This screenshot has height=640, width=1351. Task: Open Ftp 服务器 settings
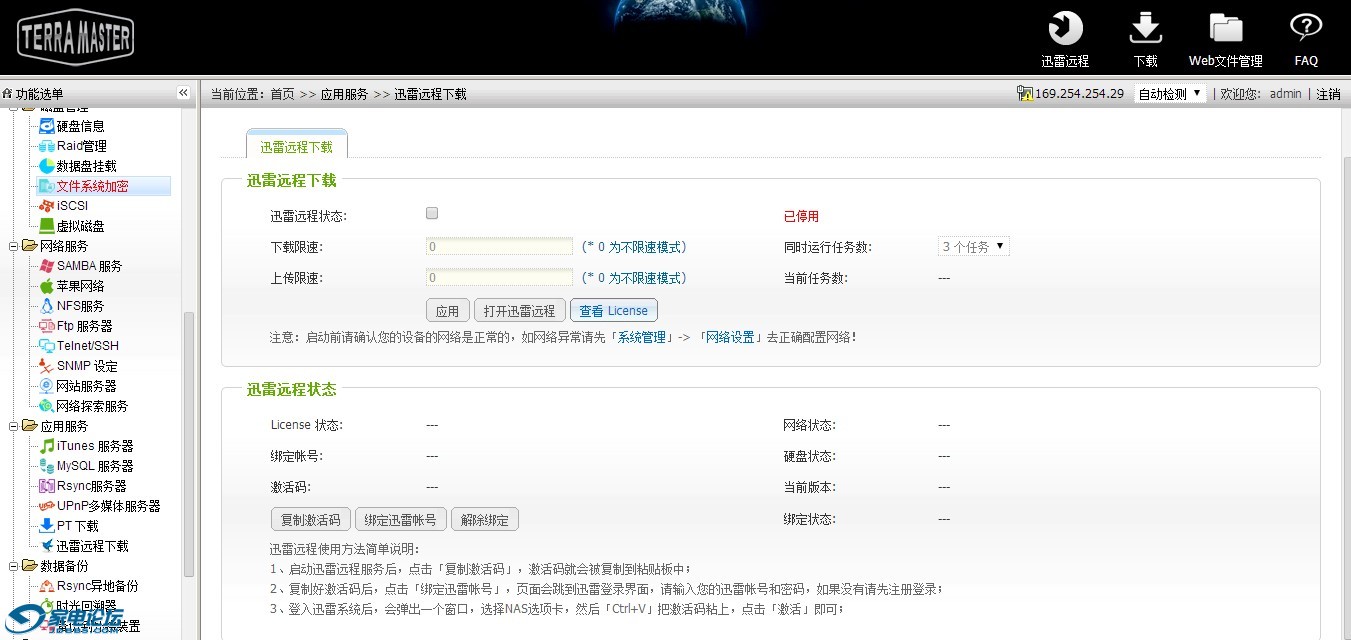tap(84, 326)
